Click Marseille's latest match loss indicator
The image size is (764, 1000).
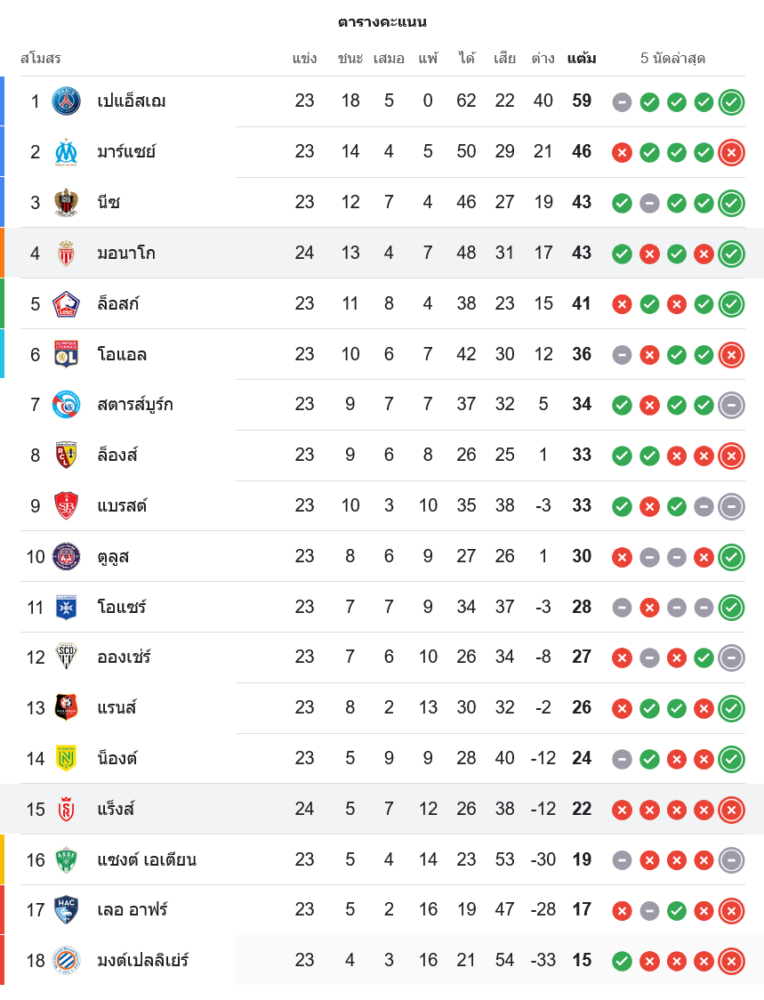[731, 152]
